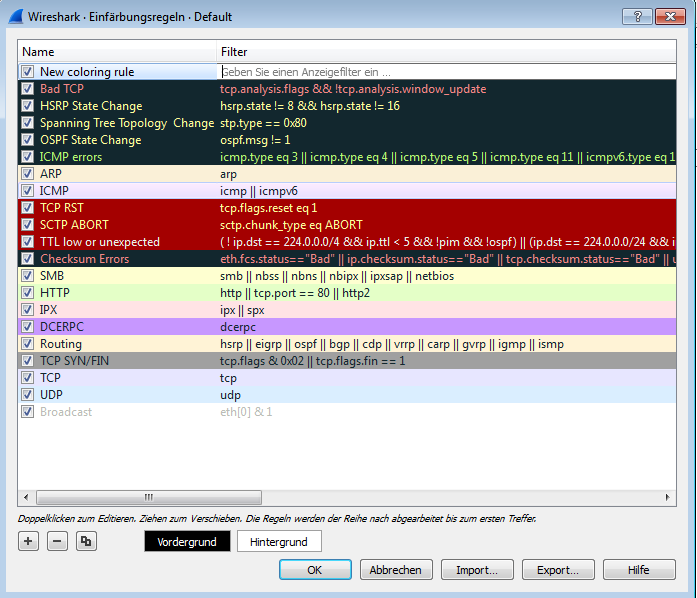697x598 pixels.
Task: Disable the HSRP State Change rule
Action: click(x=28, y=106)
